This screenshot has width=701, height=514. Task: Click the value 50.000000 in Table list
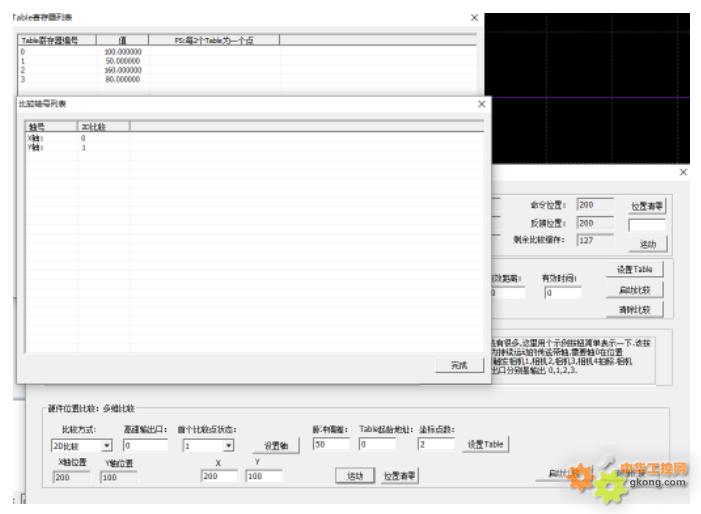point(122,61)
